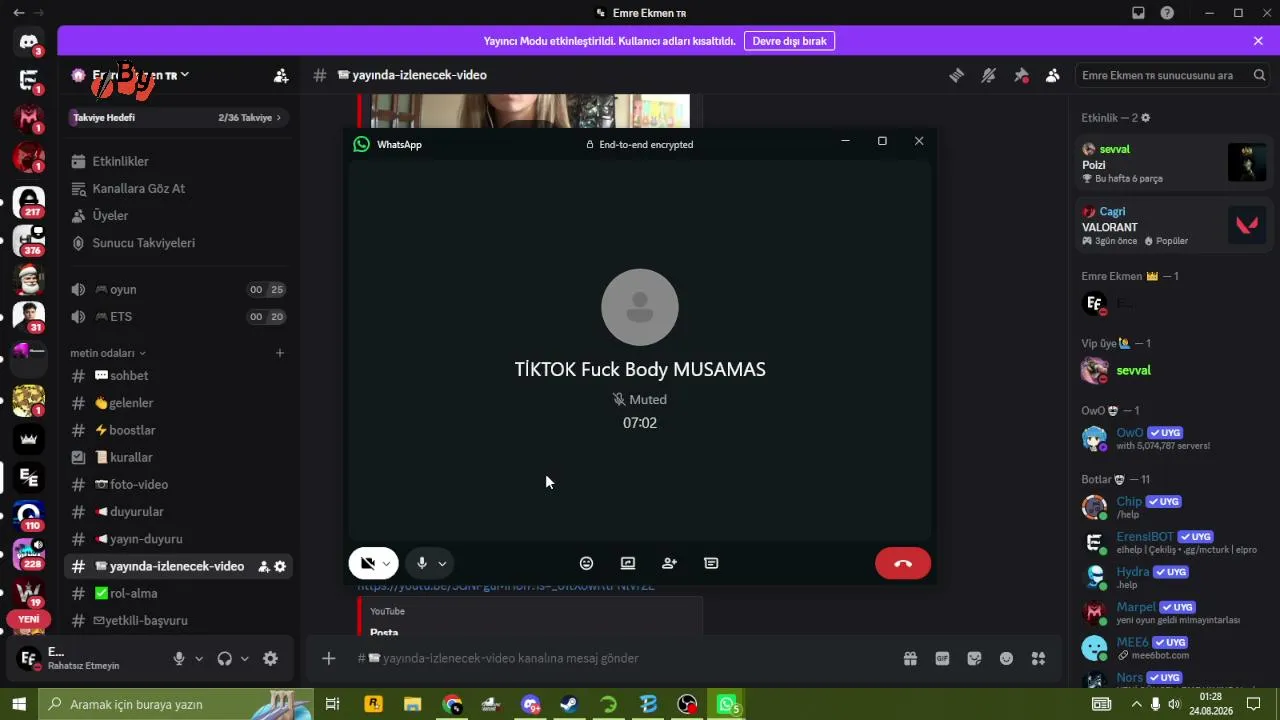
Task: Open the Etkinlikler events item
Action: tap(177, 161)
